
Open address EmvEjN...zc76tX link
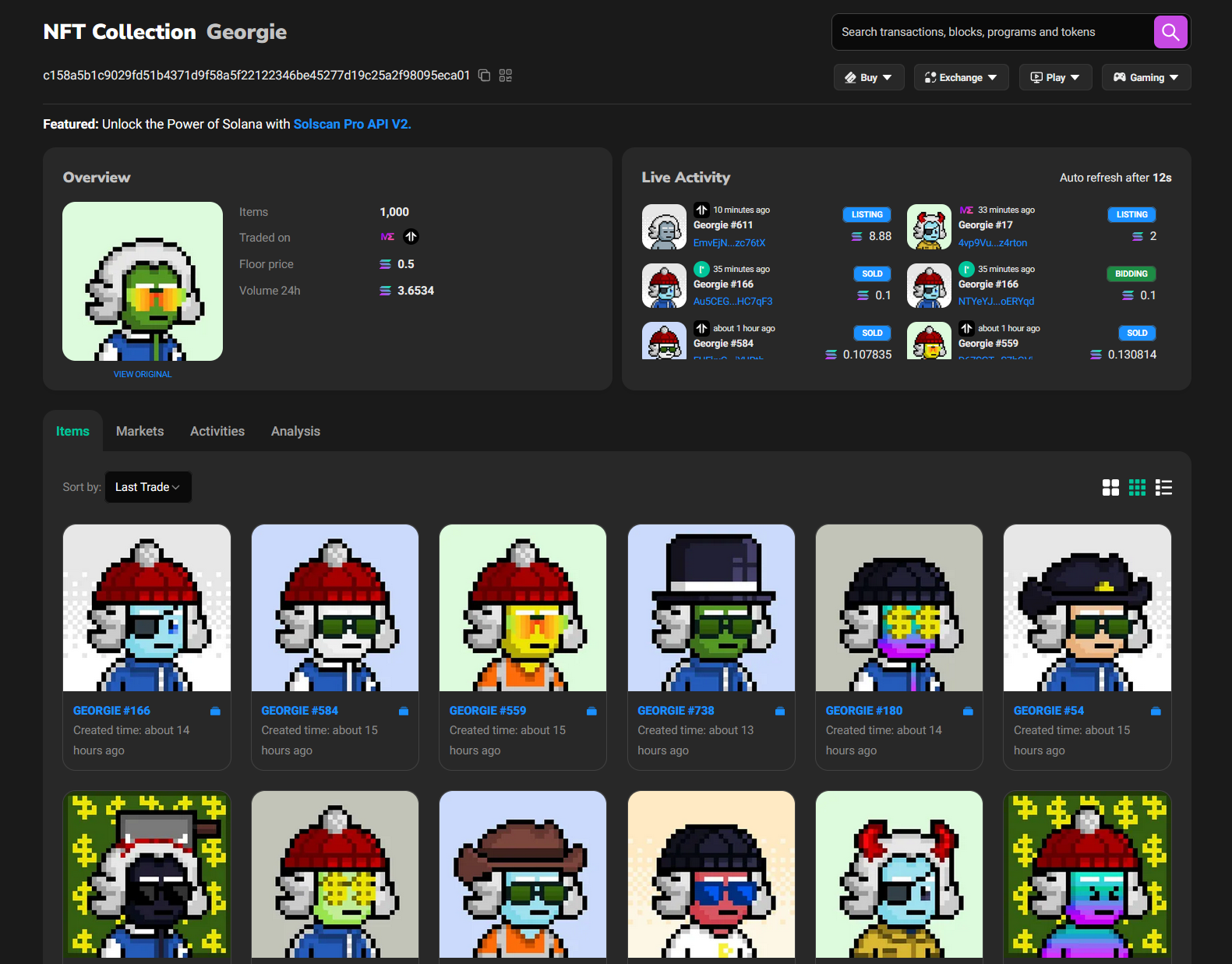coord(729,243)
